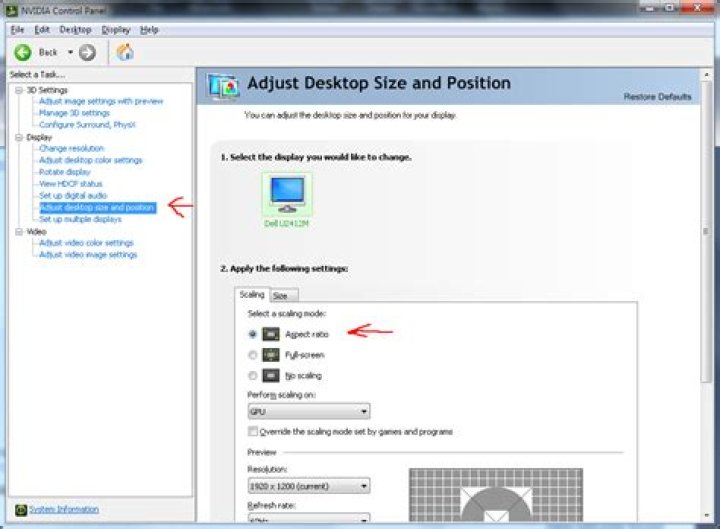Open the Back history dropdown arrow
This screenshot has height=529, width=720.
70,52
